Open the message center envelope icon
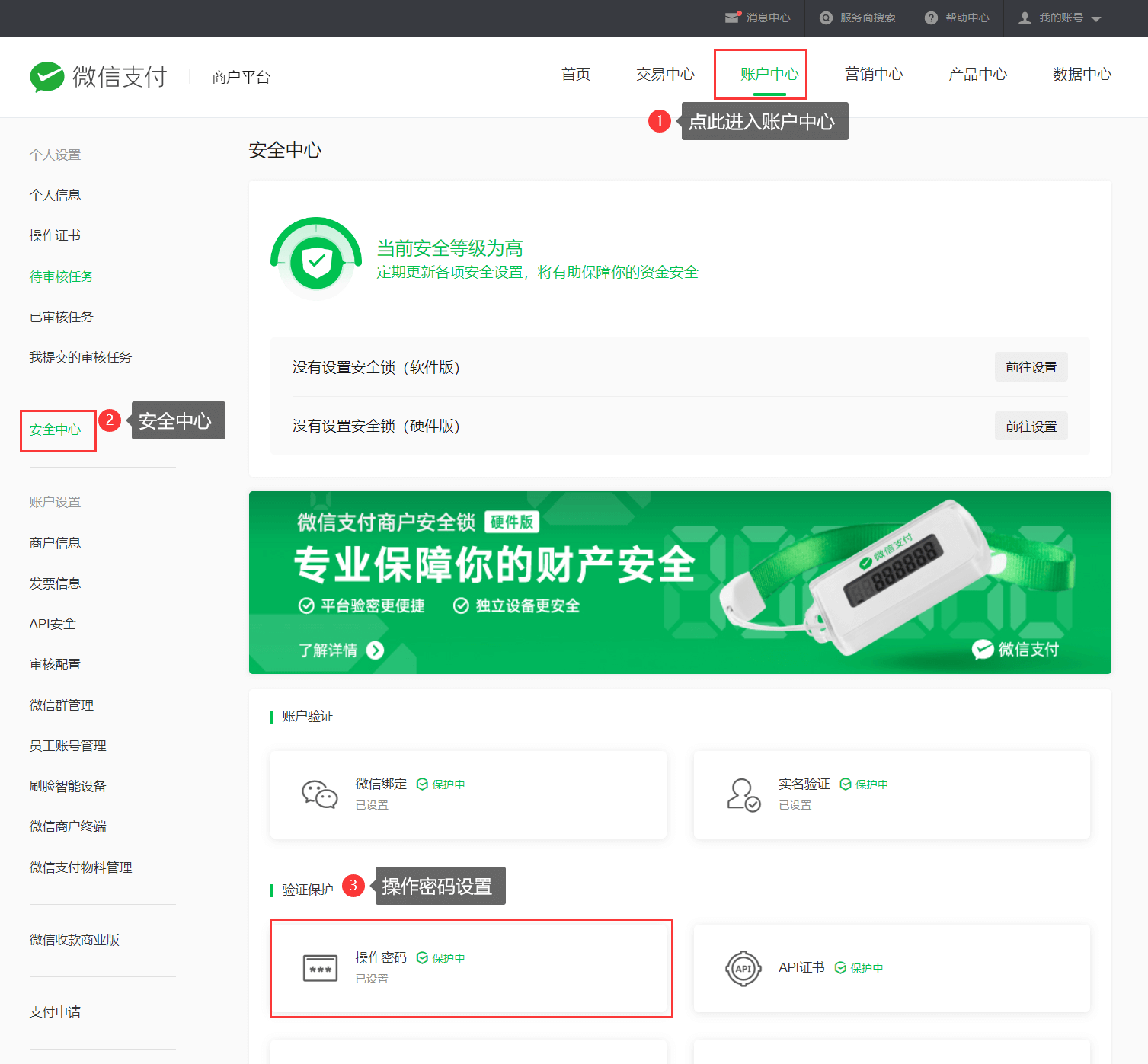 (x=732, y=18)
